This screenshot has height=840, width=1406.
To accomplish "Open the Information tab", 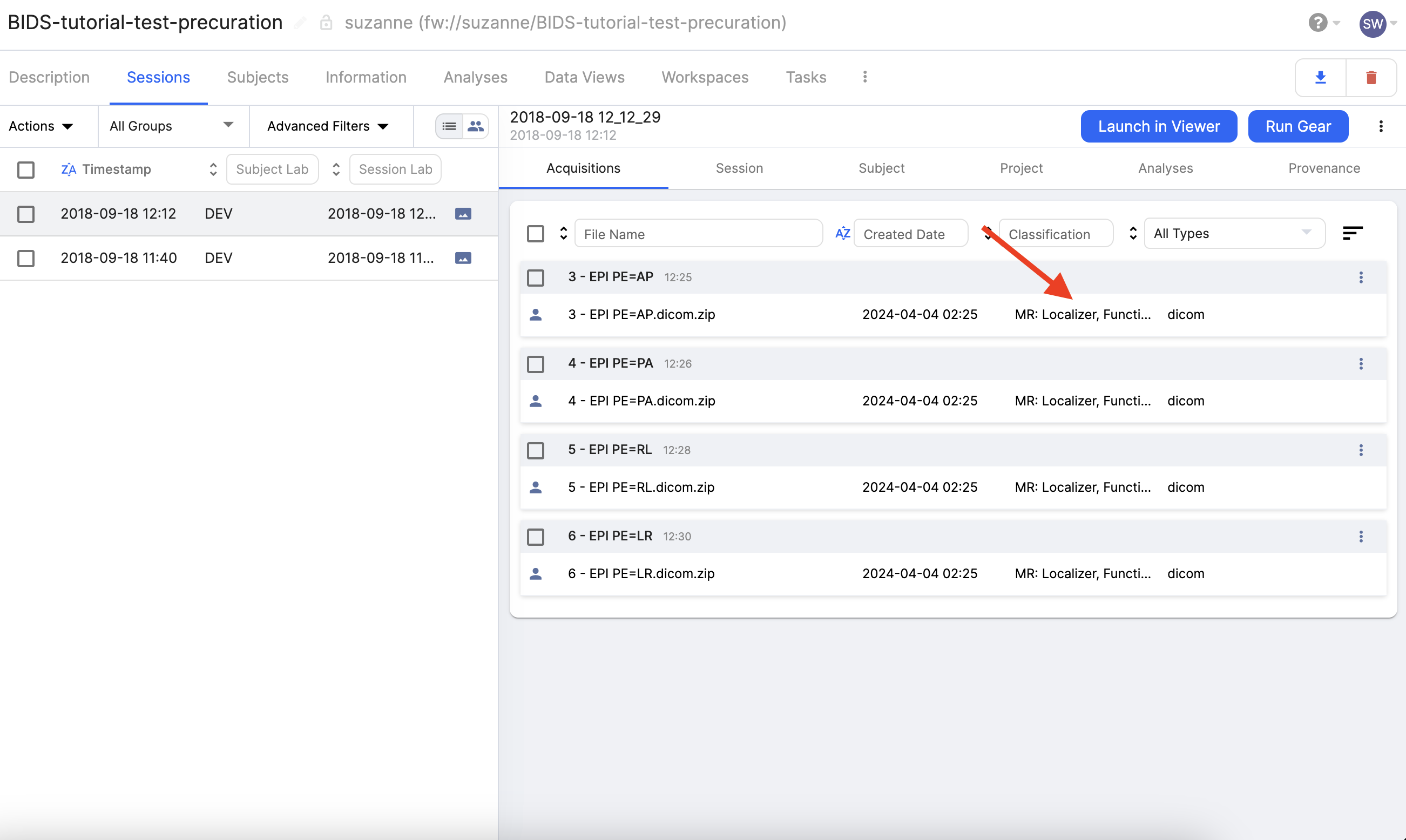I will [366, 77].
